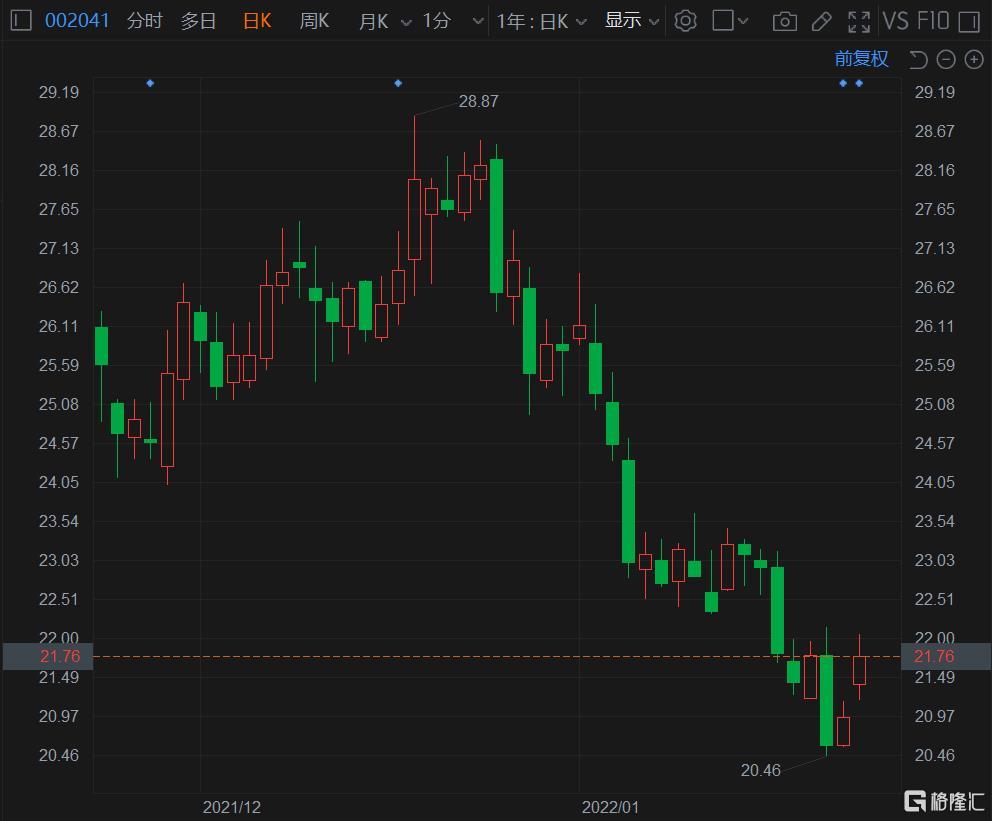Image resolution: width=992 pixels, height=821 pixels.
Task: Click 29.19 on the left price axis
Action: [59, 92]
